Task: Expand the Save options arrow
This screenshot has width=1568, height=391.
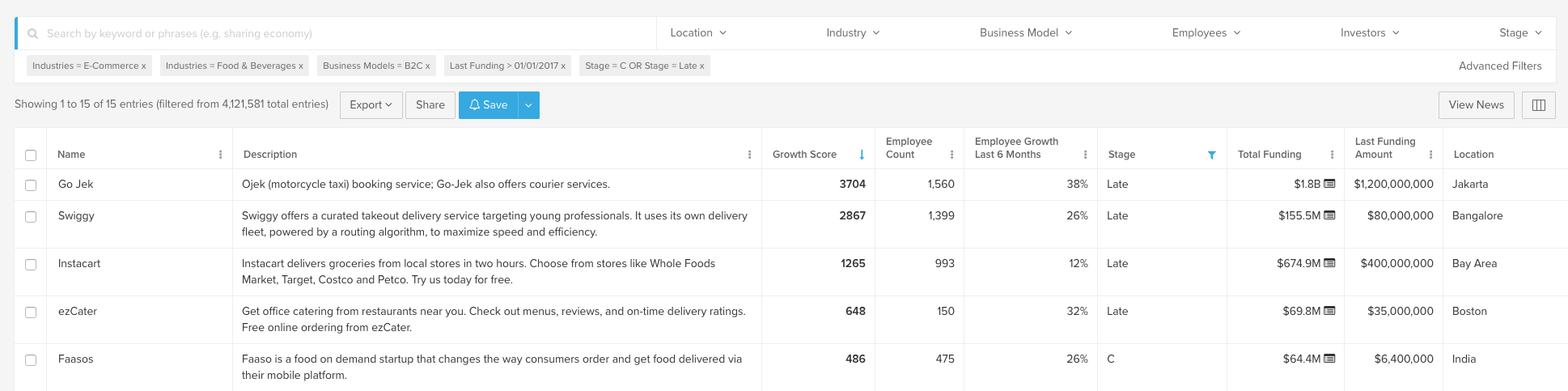Action: pyautogui.click(x=528, y=105)
